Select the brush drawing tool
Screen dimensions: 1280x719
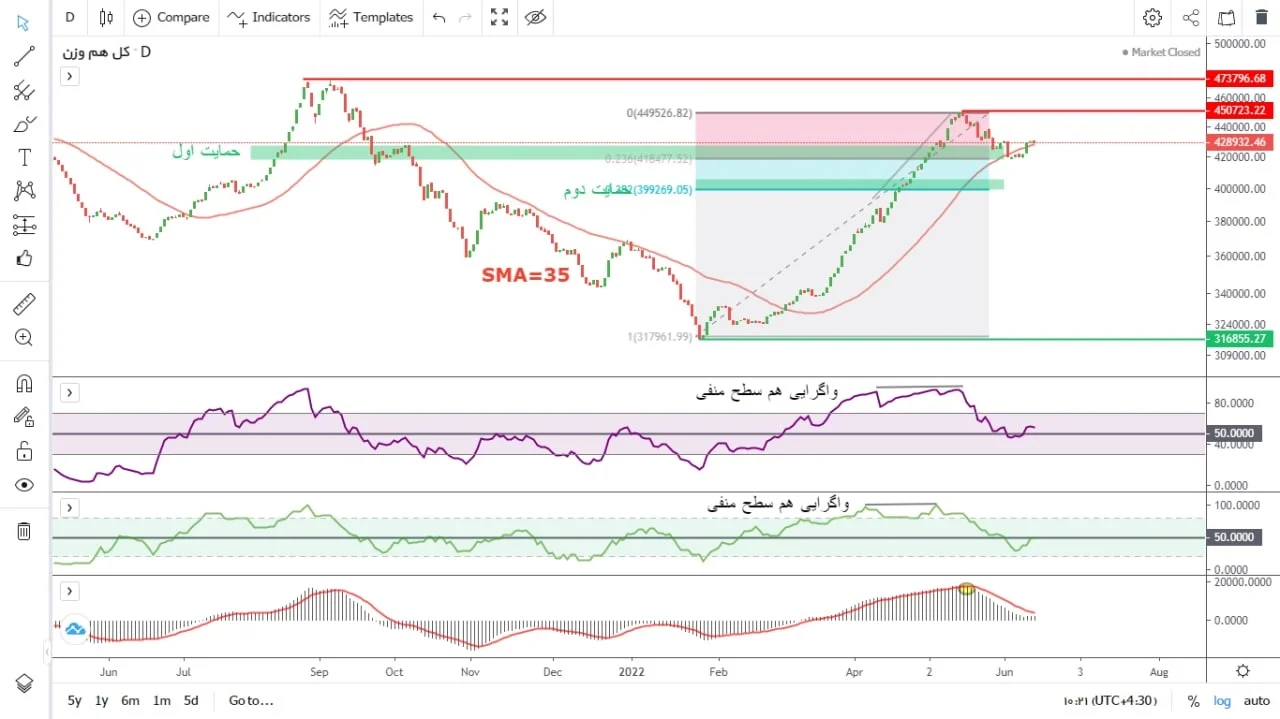pos(24,125)
